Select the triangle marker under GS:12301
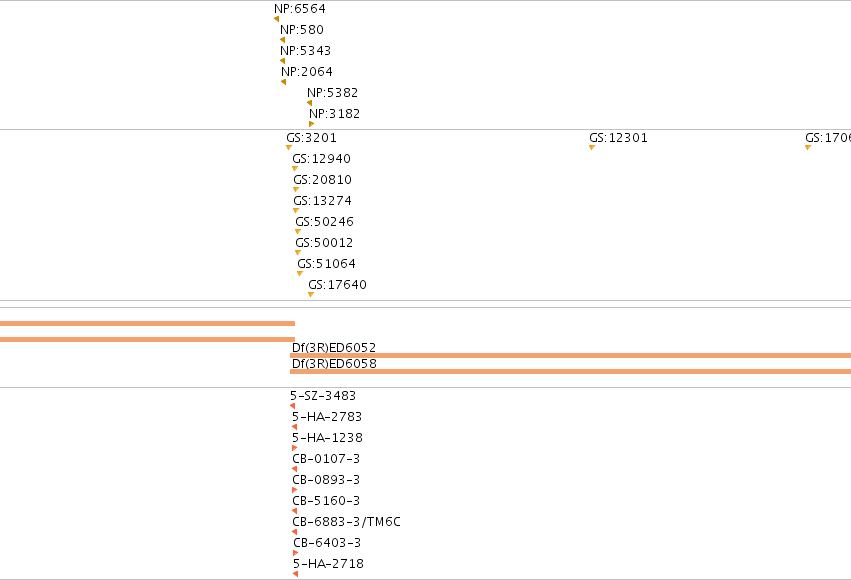Screen dimensions: 851x580 592,148
